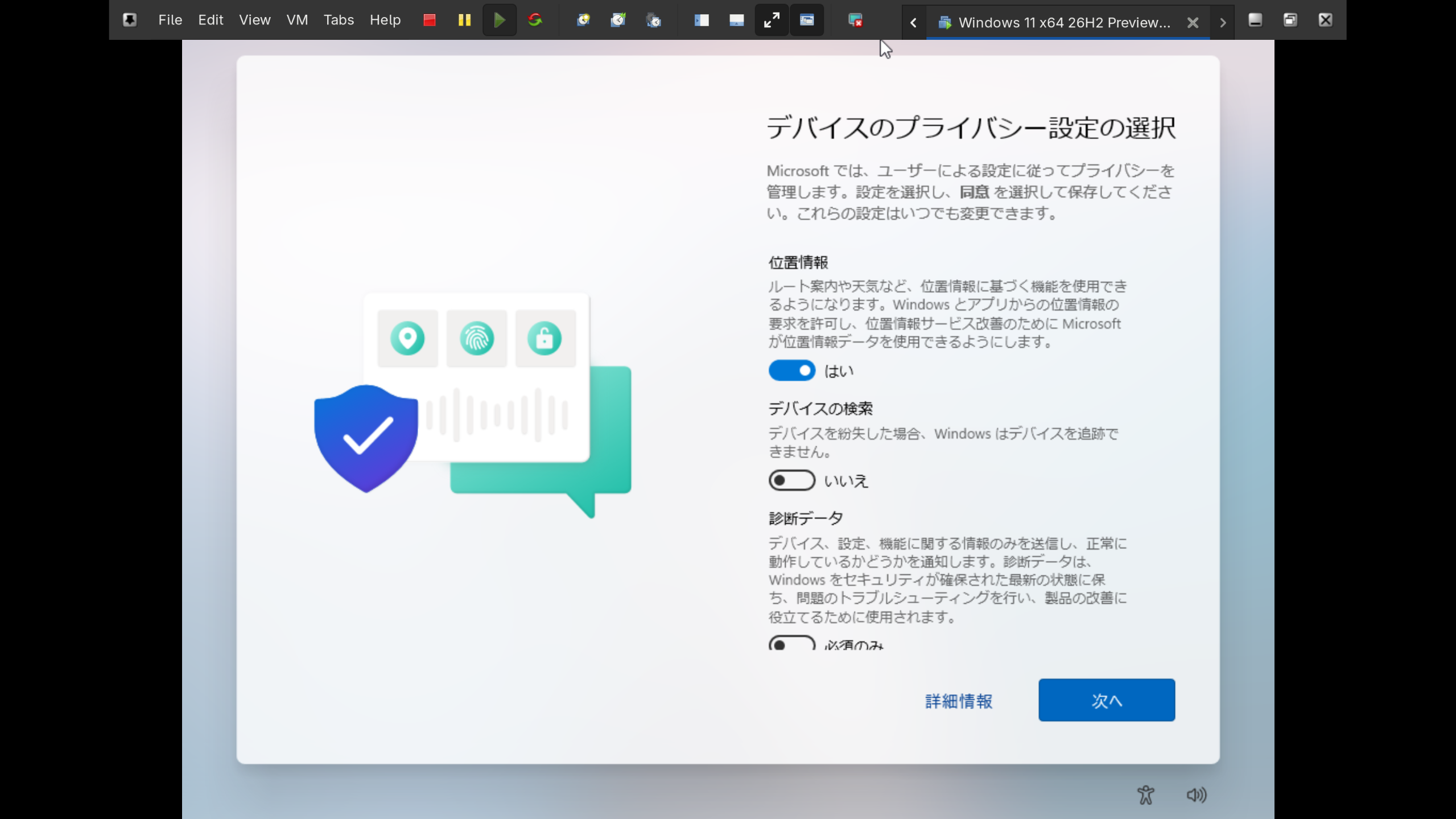Click the green play power-on icon

tap(500, 20)
